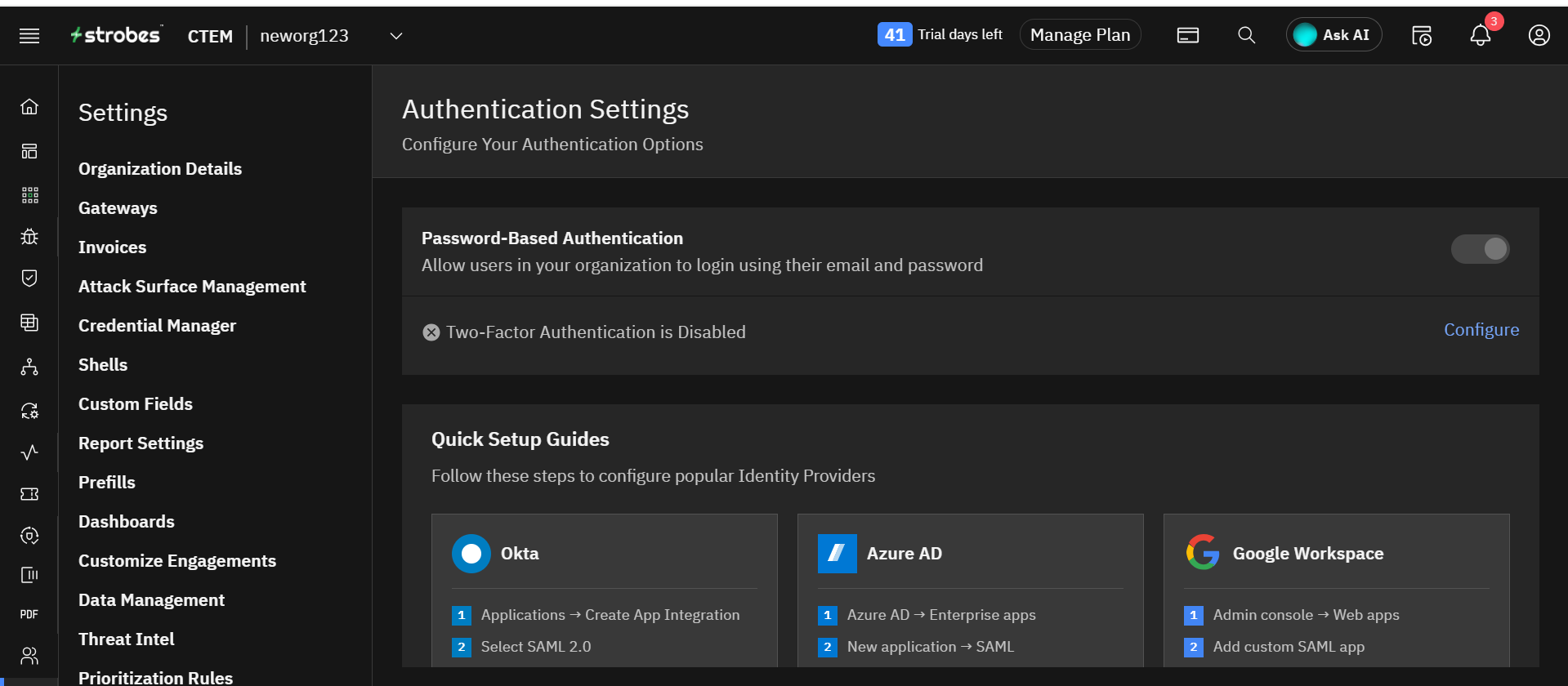Click the search magnifier icon

click(1246, 36)
